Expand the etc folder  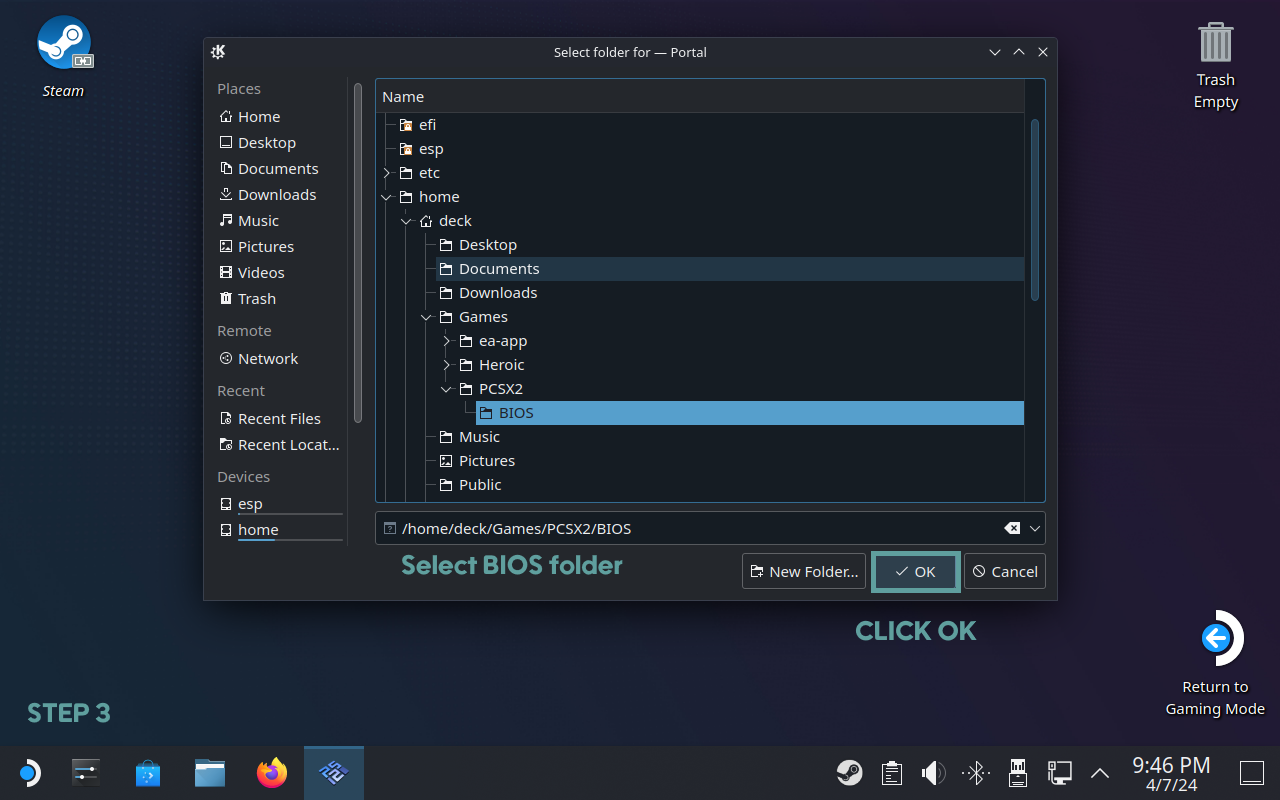pyautogui.click(x=387, y=173)
